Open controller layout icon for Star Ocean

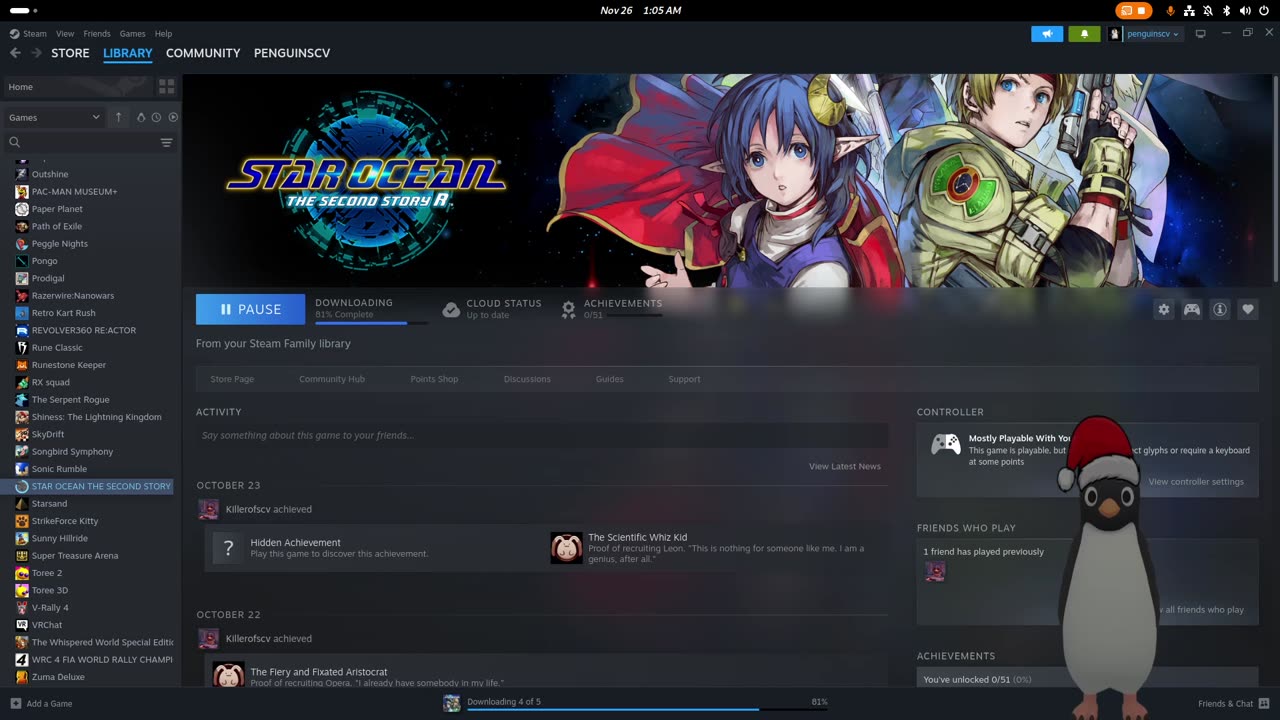(x=1191, y=310)
